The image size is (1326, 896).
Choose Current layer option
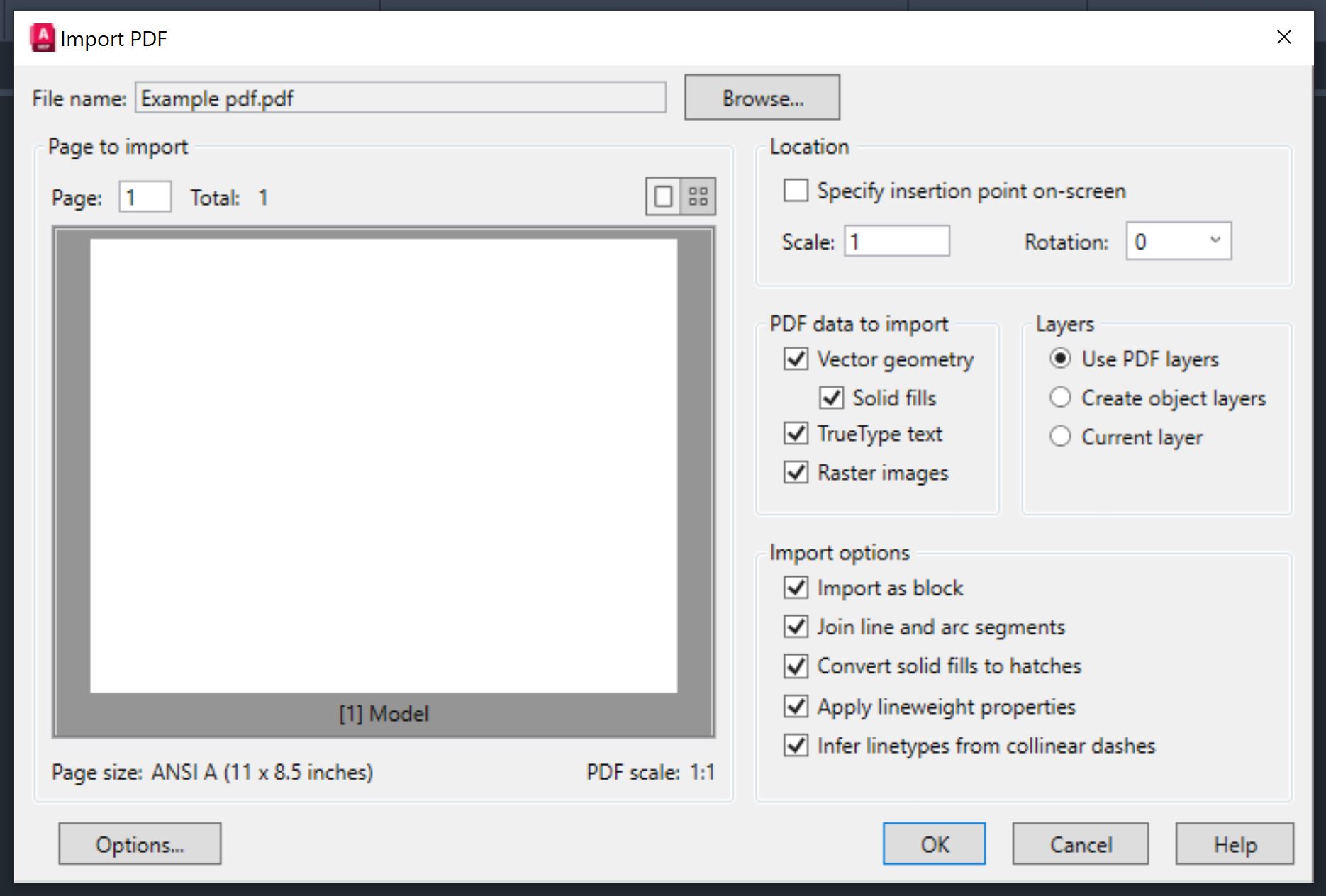point(1060,437)
